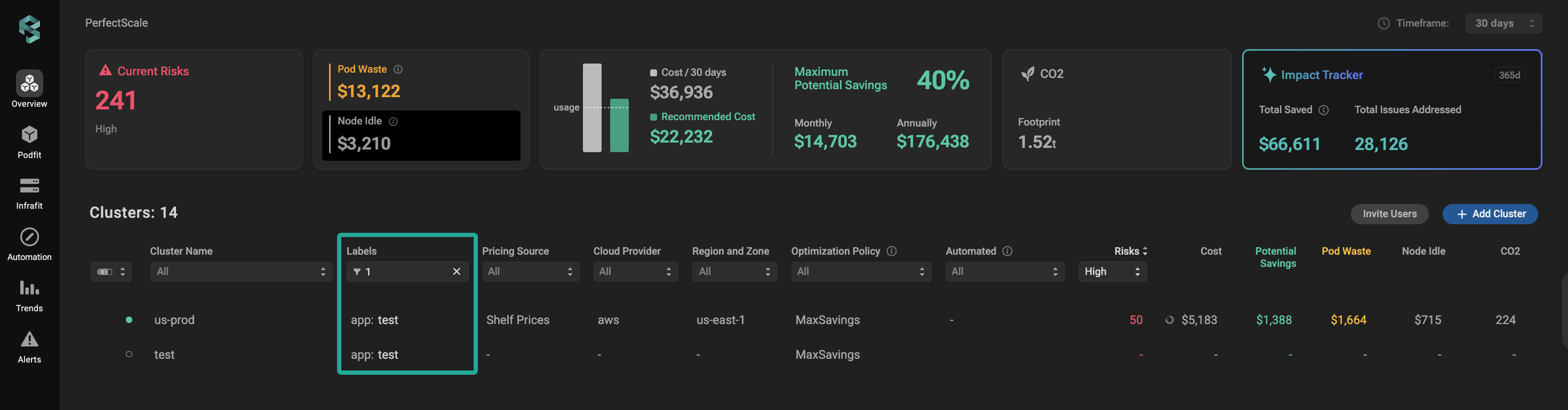Image resolution: width=1568 pixels, height=410 pixels.
Task: Click the Impact Tracker 365d badge
Action: (x=1509, y=75)
